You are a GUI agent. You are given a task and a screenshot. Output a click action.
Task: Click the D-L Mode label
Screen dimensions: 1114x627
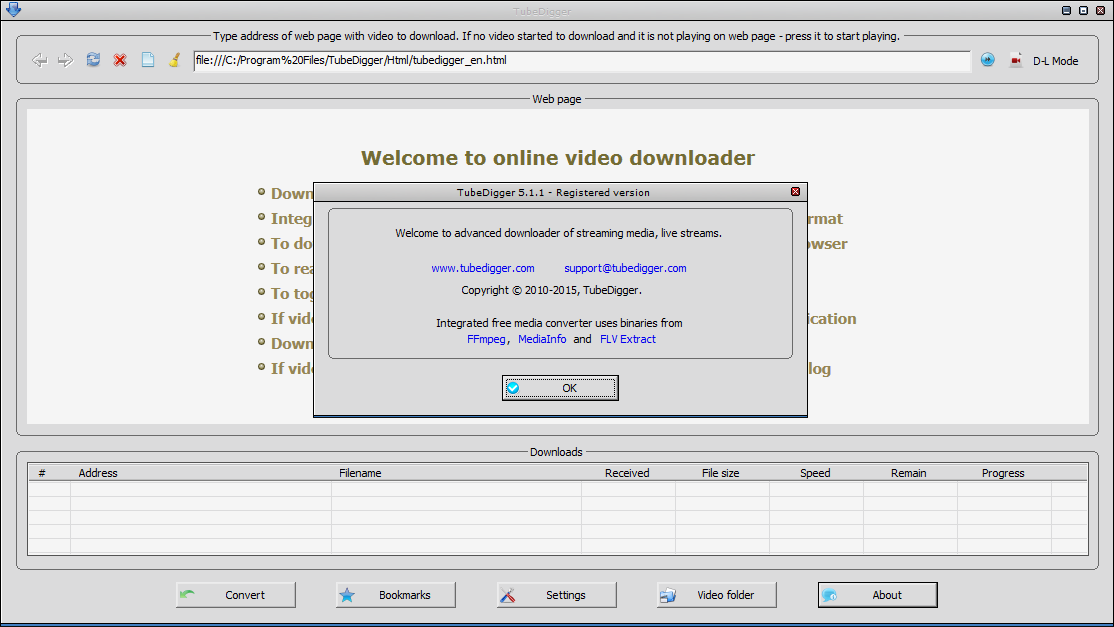(x=1055, y=61)
